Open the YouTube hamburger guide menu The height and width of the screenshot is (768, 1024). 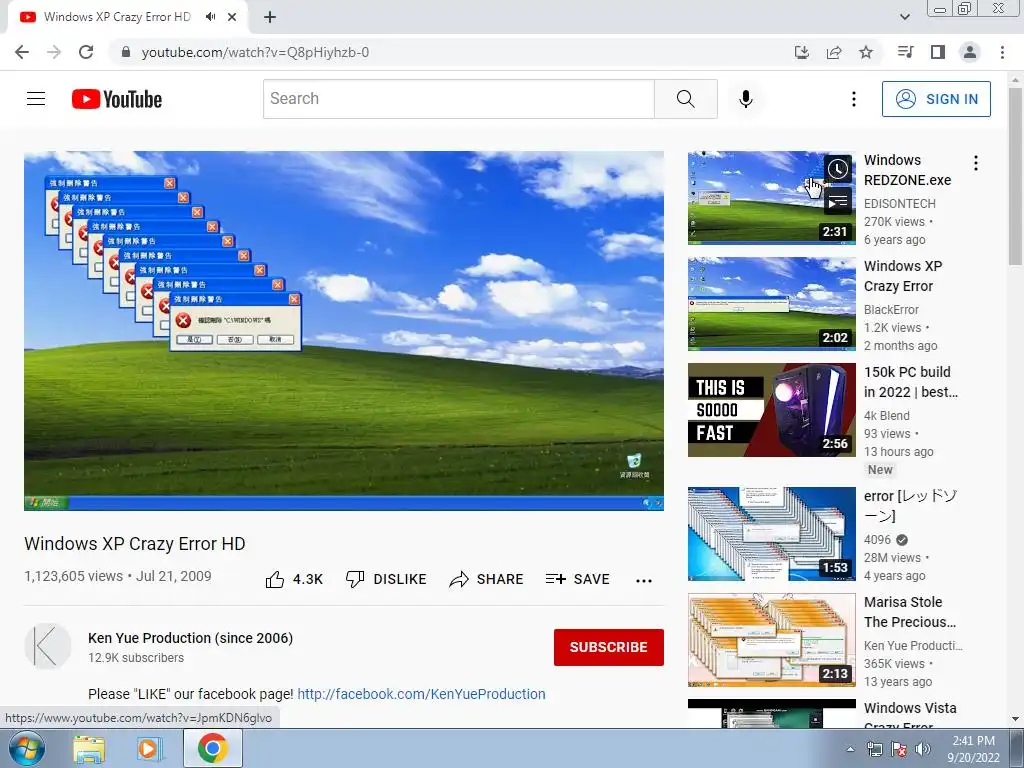pyautogui.click(x=36, y=99)
